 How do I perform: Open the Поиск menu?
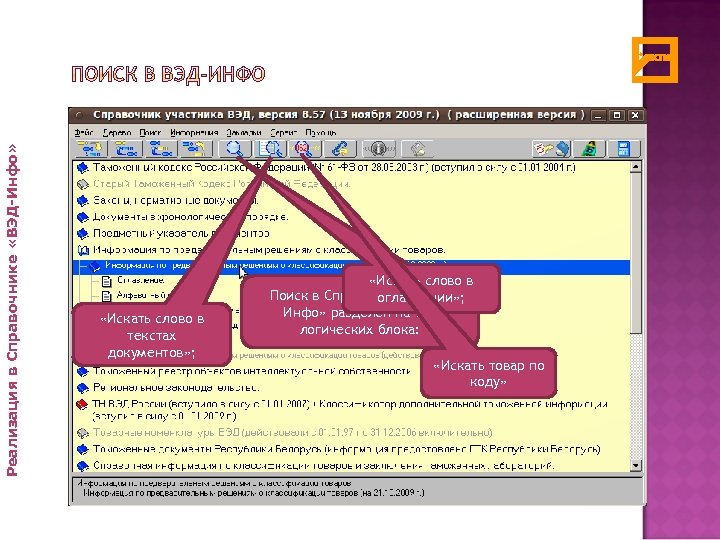[150, 133]
